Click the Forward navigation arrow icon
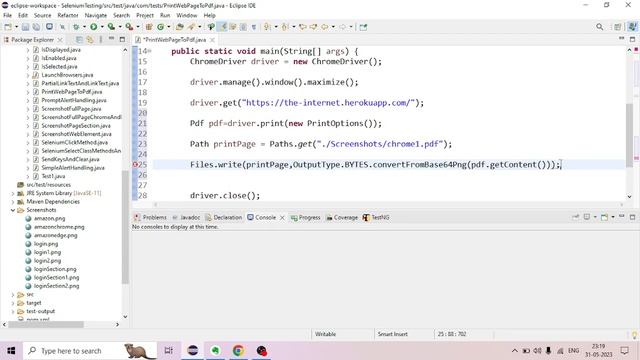The width and height of the screenshot is (640, 360). pos(342,27)
